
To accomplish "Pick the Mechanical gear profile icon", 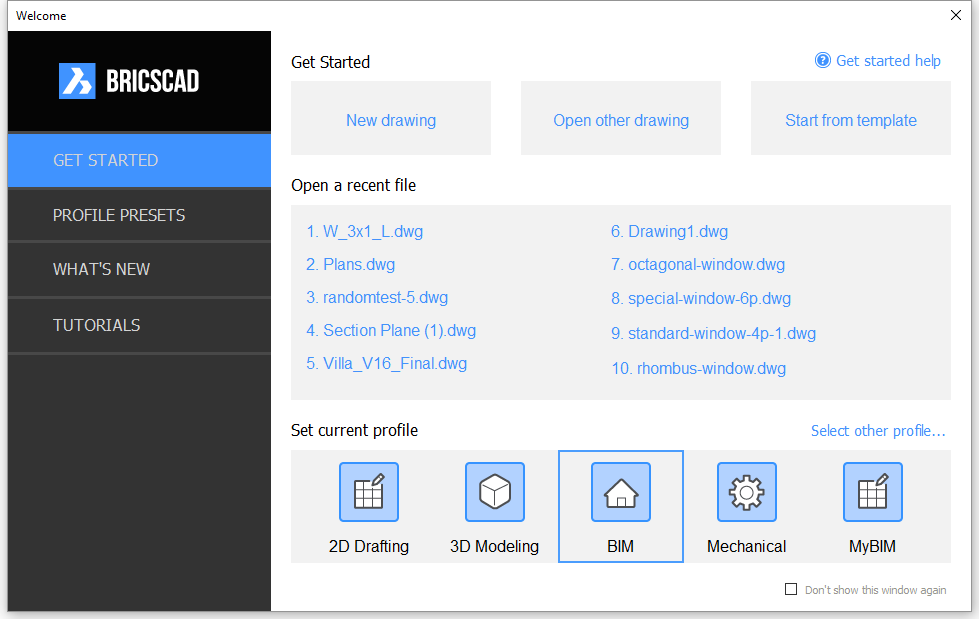I will click(x=747, y=492).
